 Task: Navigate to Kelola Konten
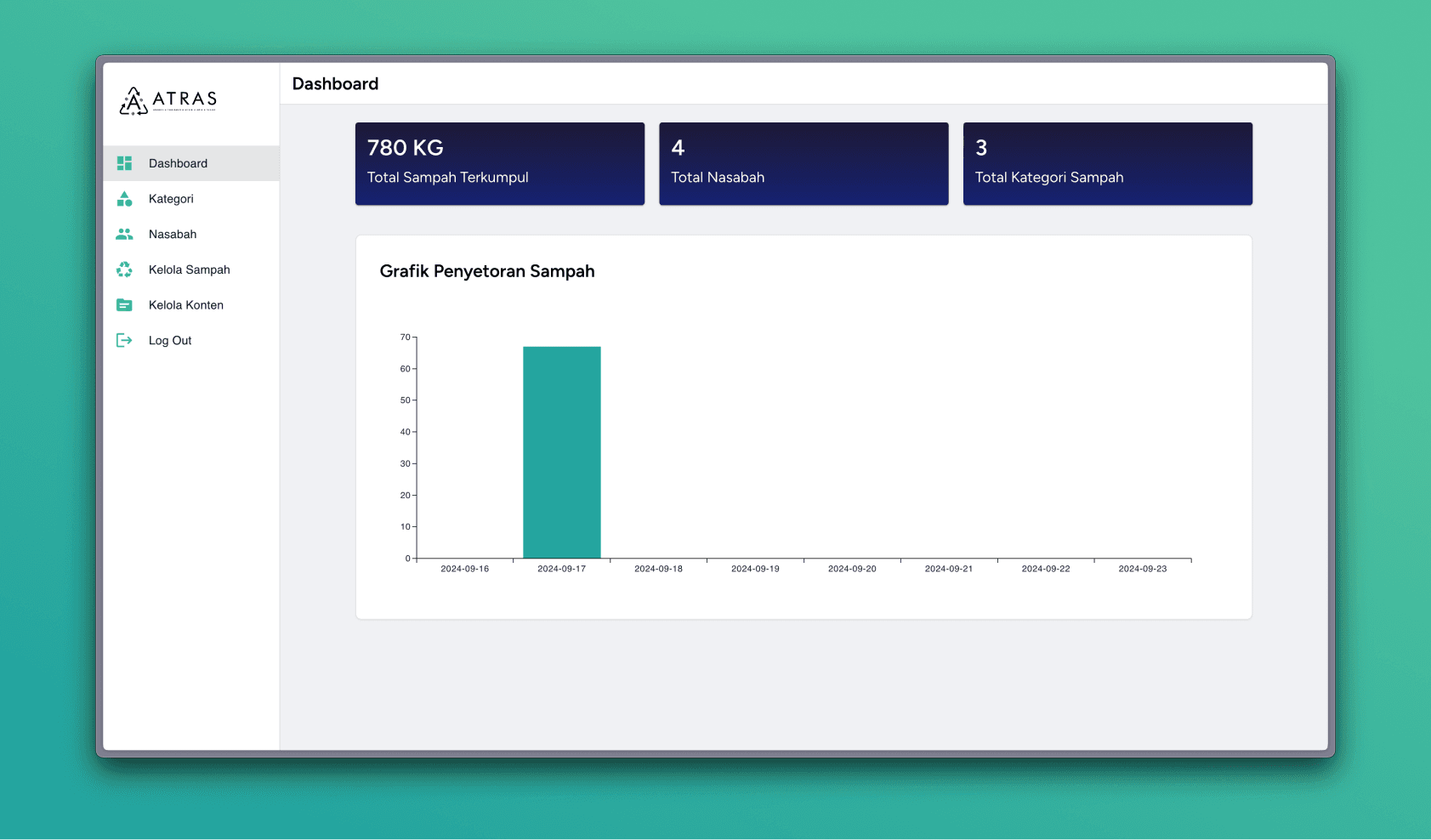pos(185,305)
